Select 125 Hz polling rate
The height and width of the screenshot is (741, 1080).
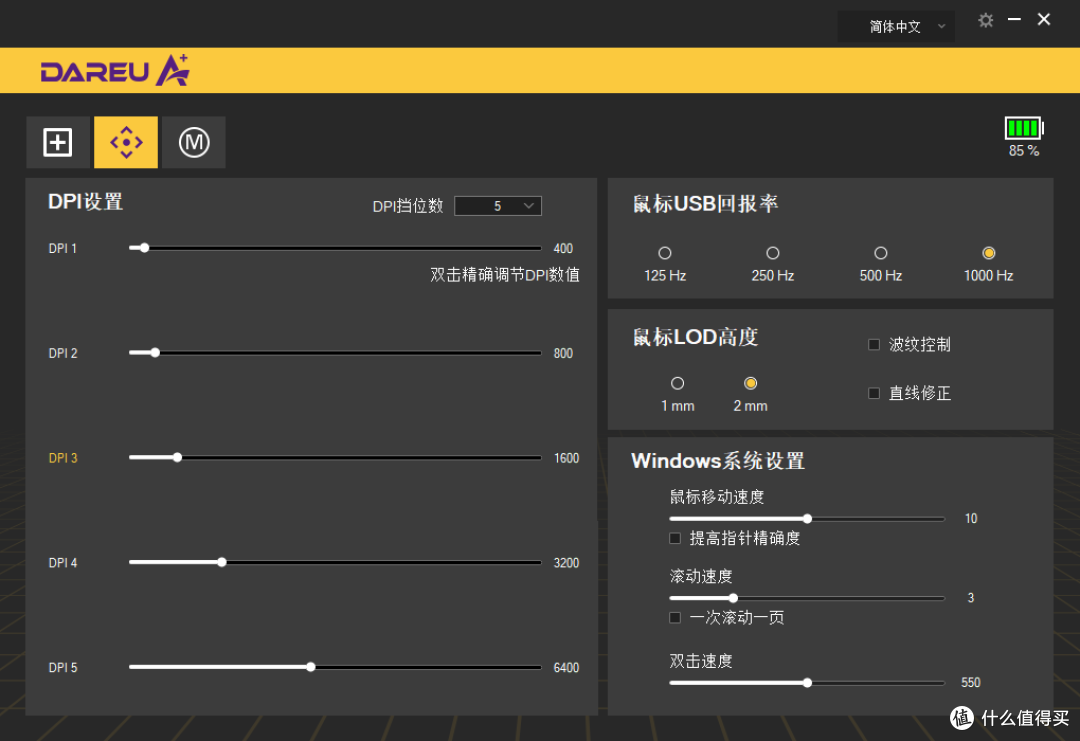pos(665,253)
